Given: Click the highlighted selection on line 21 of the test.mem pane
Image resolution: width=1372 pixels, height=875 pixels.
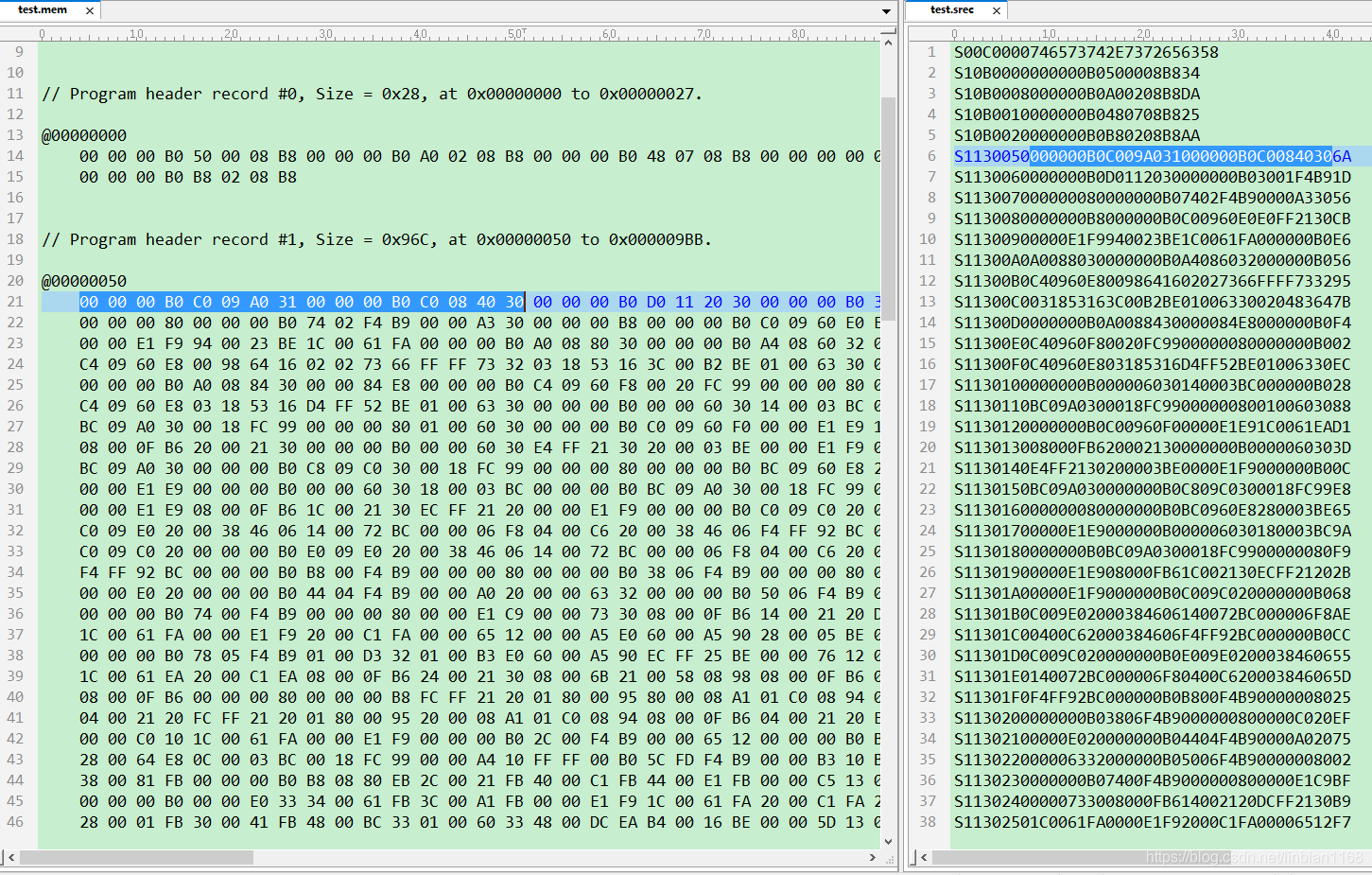Looking at the screenshot, I should click(302, 302).
